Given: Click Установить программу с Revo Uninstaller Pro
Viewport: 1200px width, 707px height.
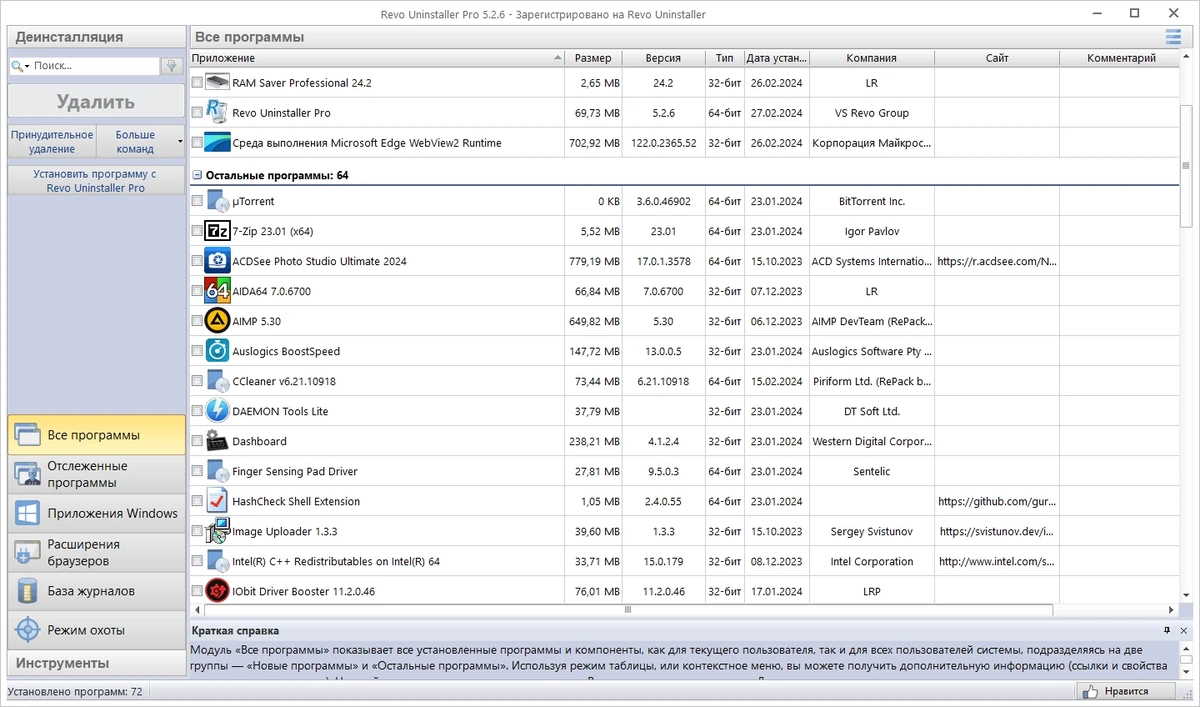Looking at the screenshot, I should 96,180.
